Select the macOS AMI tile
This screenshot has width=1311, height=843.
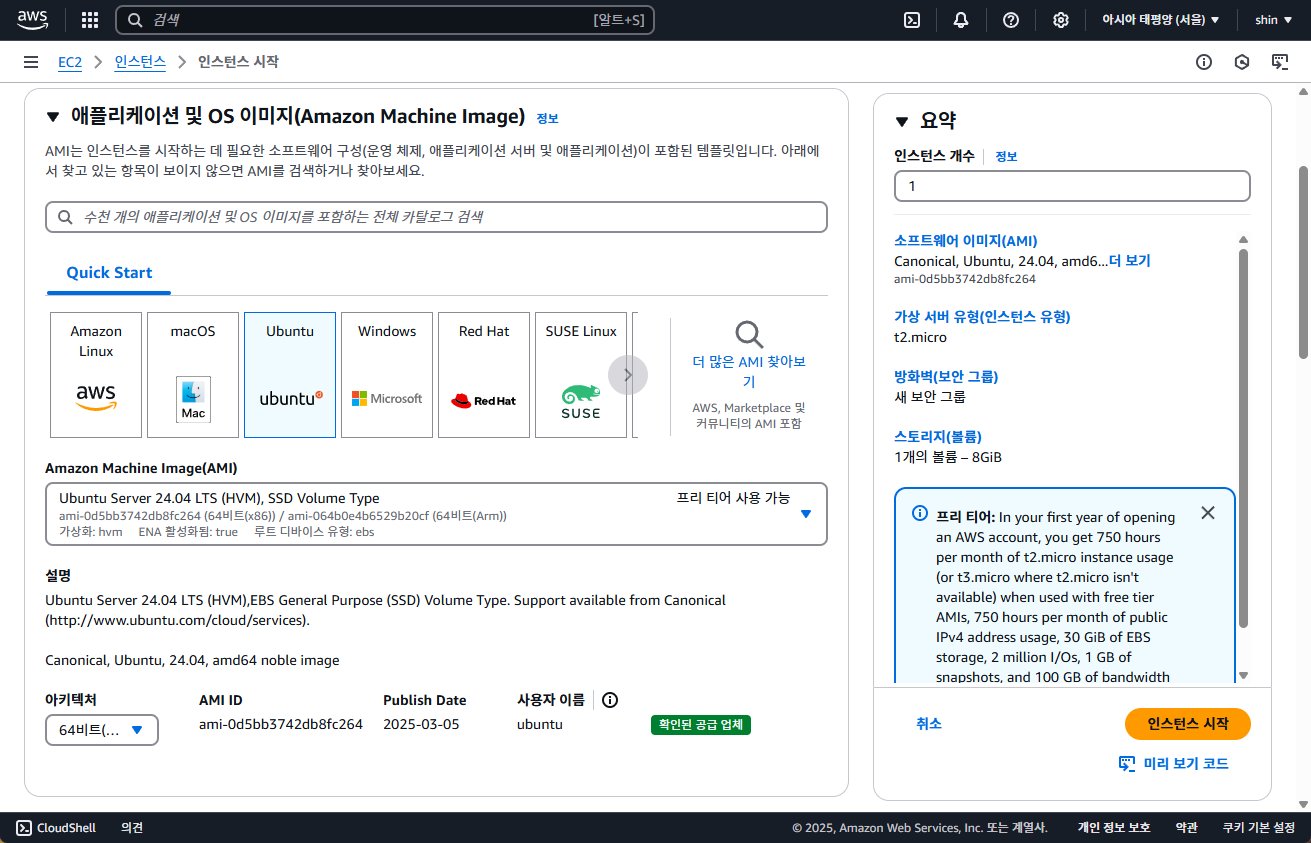point(193,375)
